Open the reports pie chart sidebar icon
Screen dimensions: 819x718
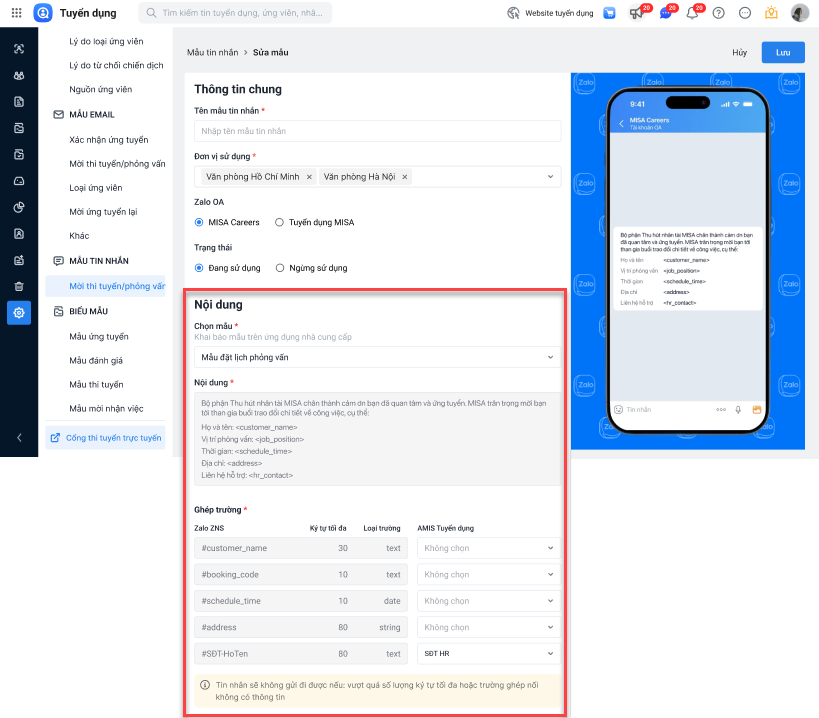(19, 207)
